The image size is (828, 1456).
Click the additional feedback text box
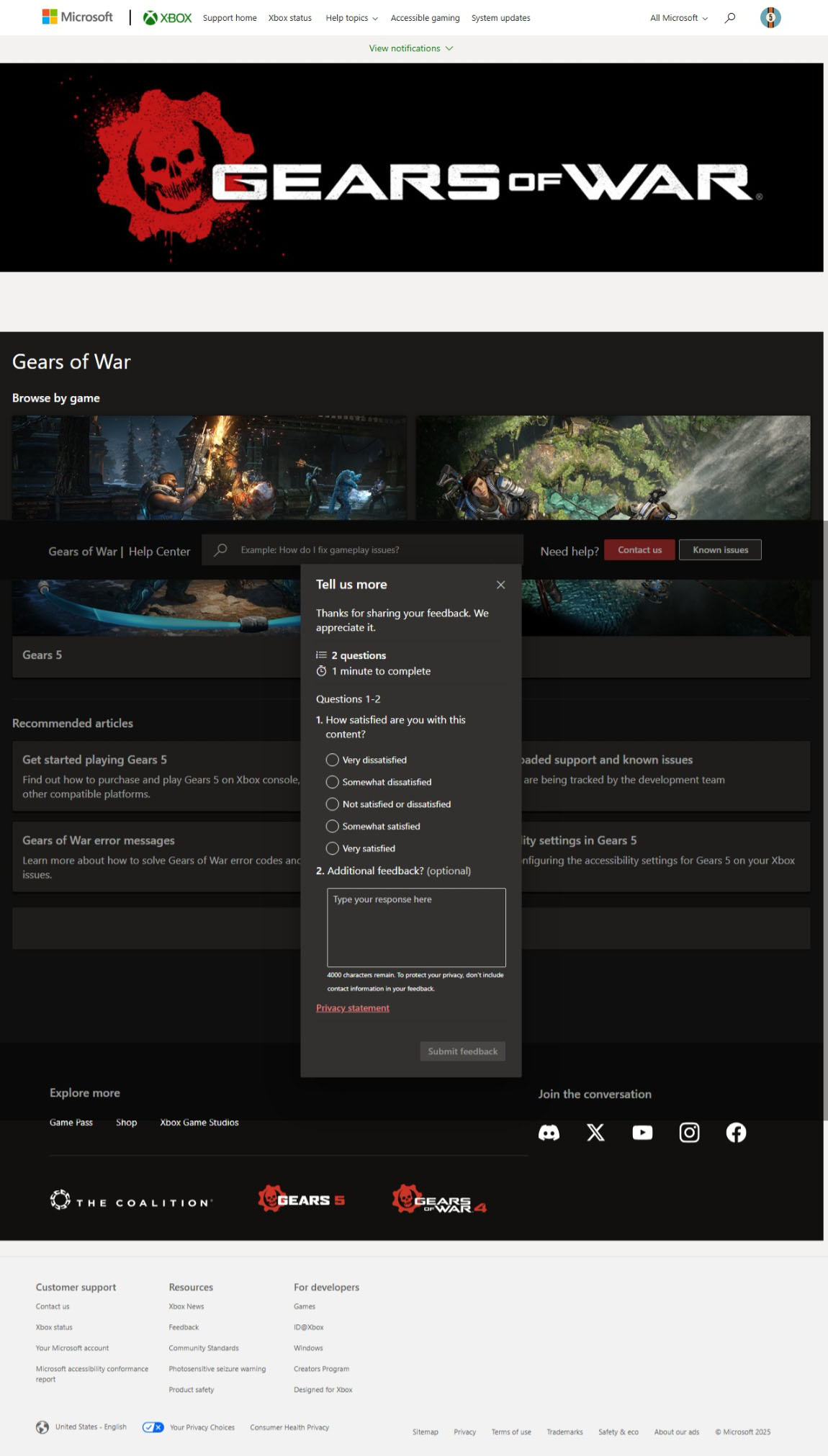416,927
